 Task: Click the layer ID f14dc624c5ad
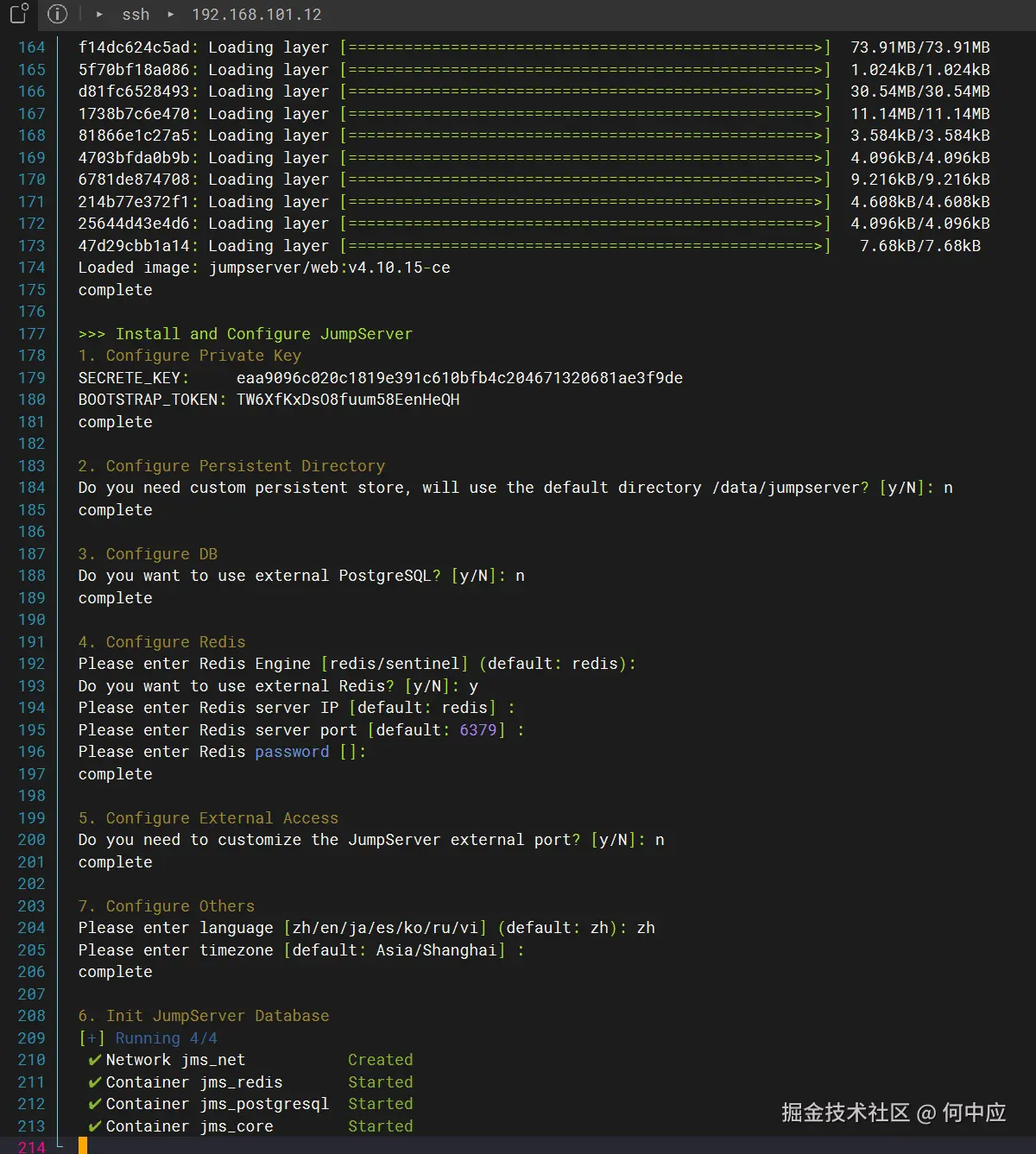pyautogui.click(x=134, y=47)
